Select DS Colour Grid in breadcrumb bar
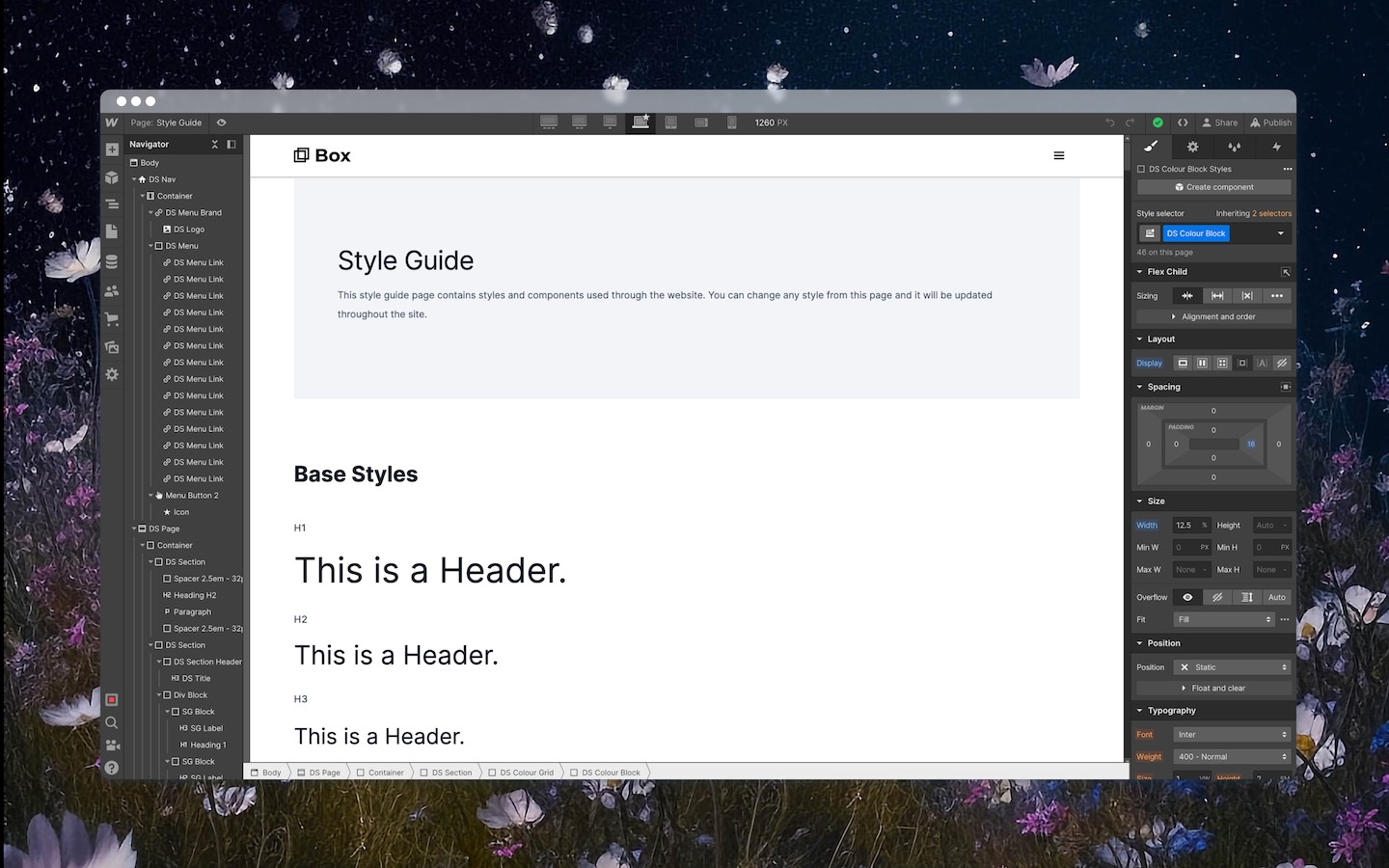The height and width of the screenshot is (868, 1389). point(521,773)
